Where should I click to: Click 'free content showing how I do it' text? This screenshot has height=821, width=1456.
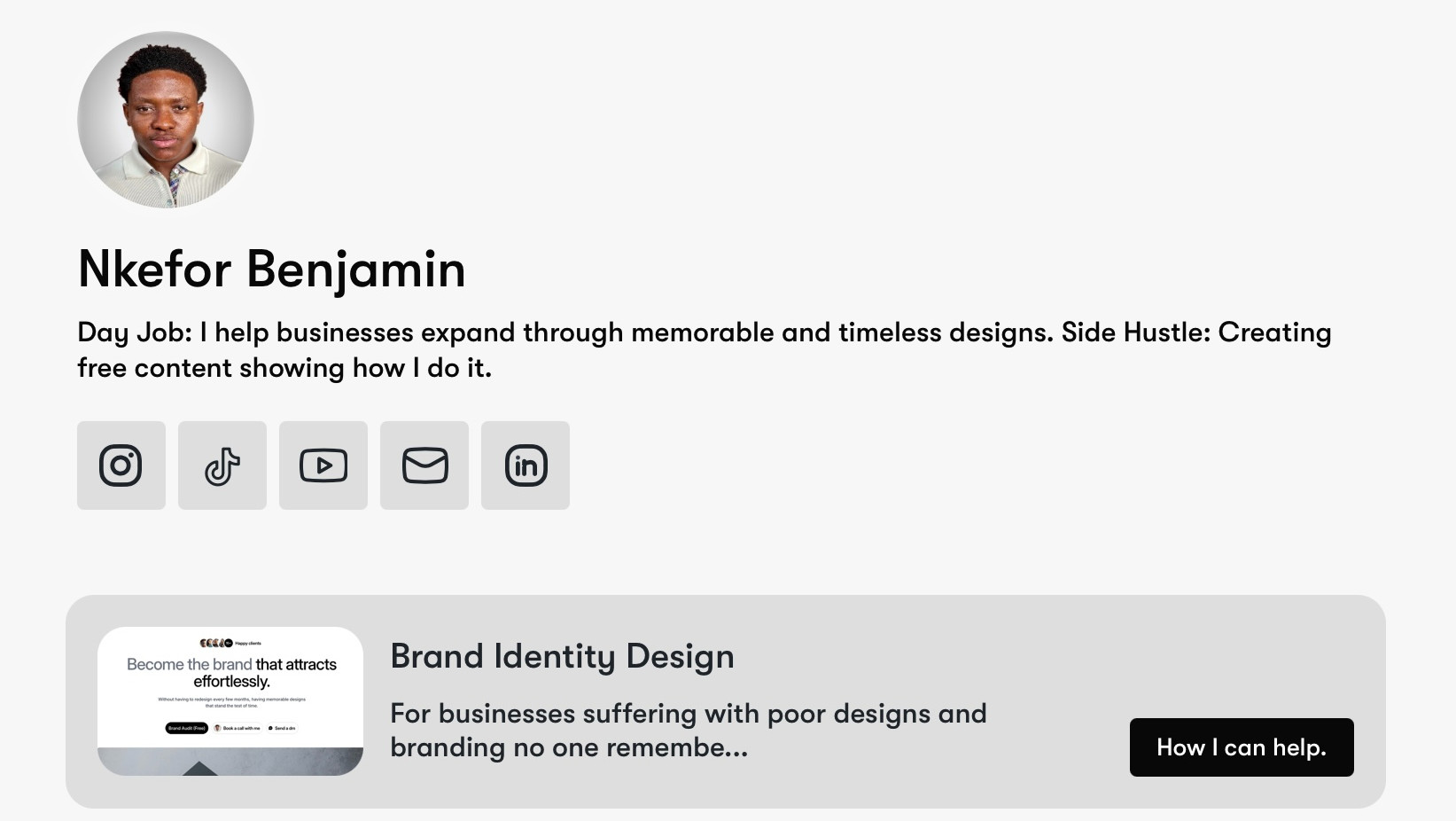pyautogui.click(x=284, y=368)
